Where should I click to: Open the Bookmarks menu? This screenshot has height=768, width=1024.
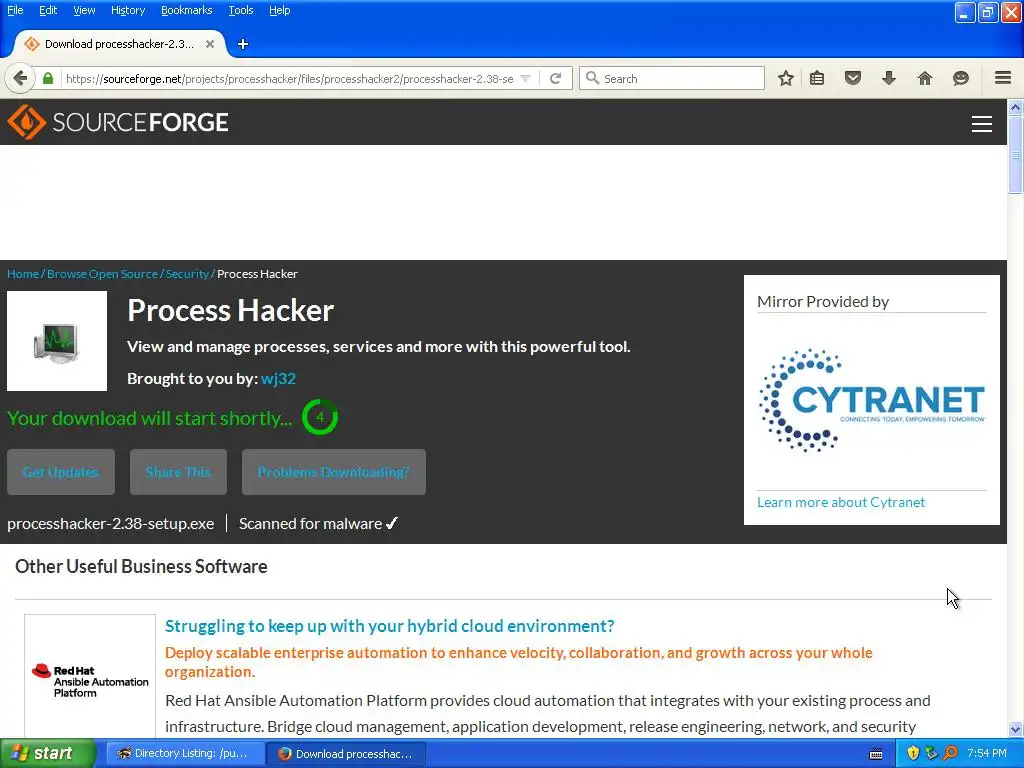[186, 10]
